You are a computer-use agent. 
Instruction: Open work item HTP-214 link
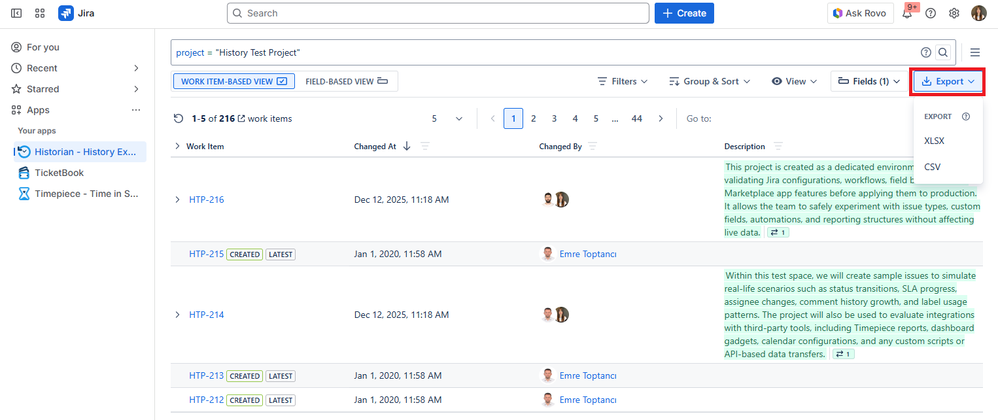click(206, 314)
